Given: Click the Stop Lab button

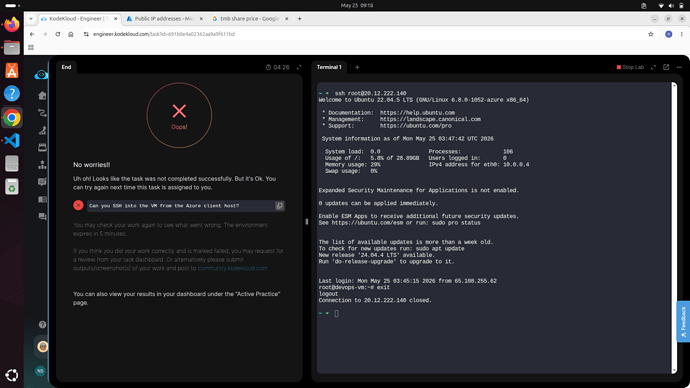Looking at the screenshot, I should click(630, 67).
